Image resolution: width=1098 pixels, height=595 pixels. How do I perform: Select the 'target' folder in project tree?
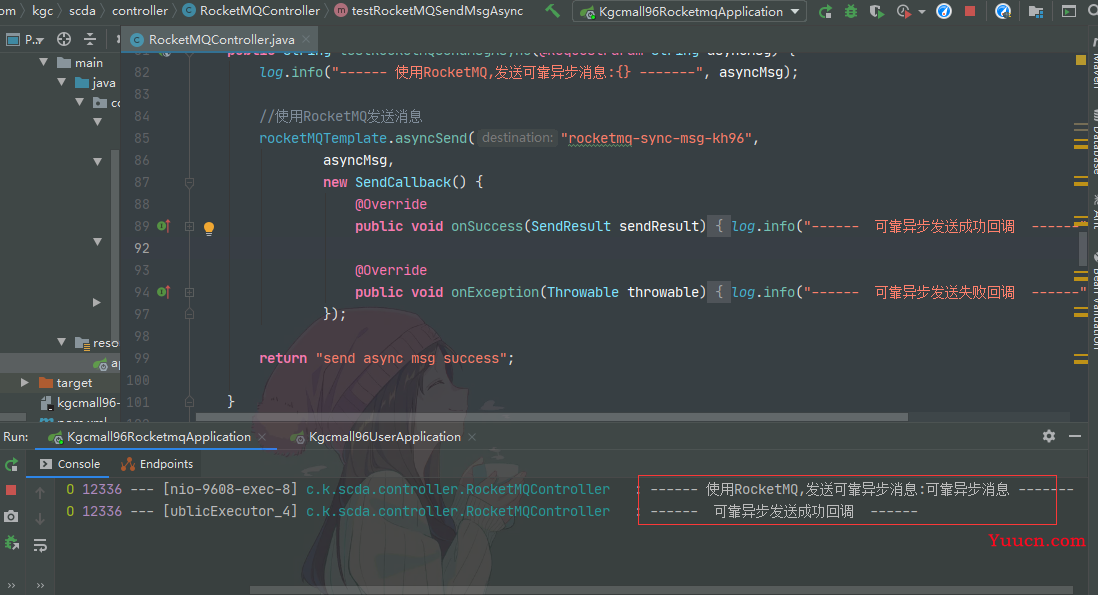pos(66,383)
